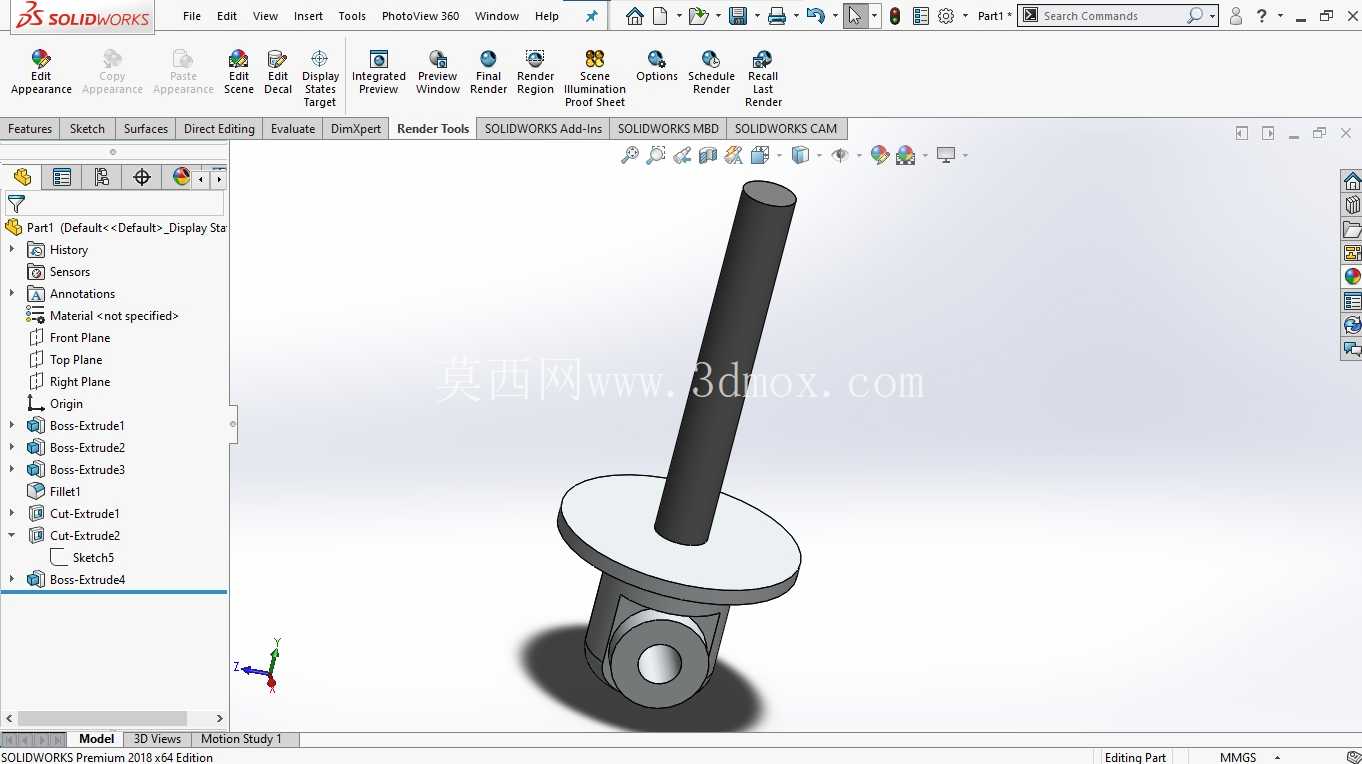Open the Edit Appearance tool

[41, 73]
